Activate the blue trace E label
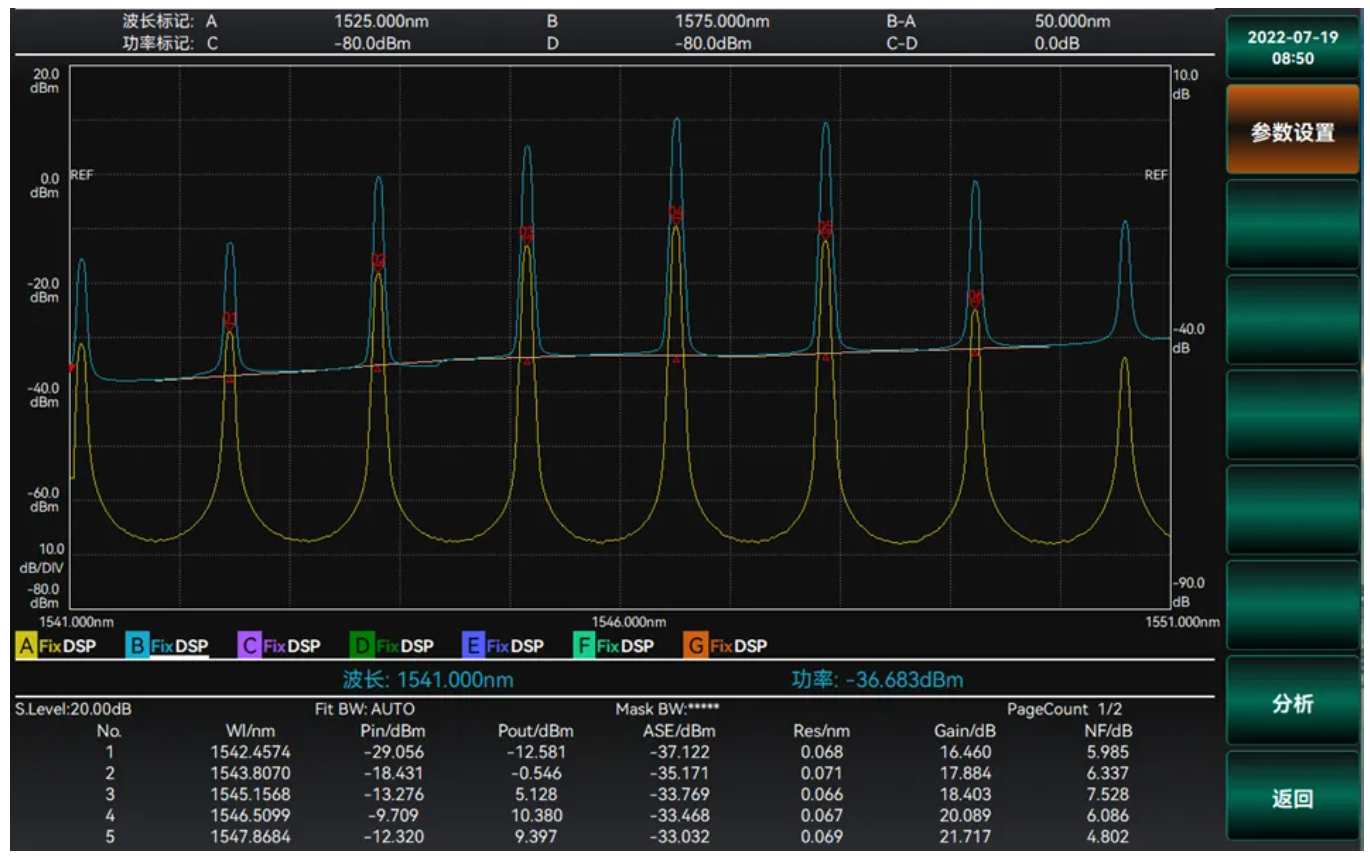1370x862 pixels. 474,646
